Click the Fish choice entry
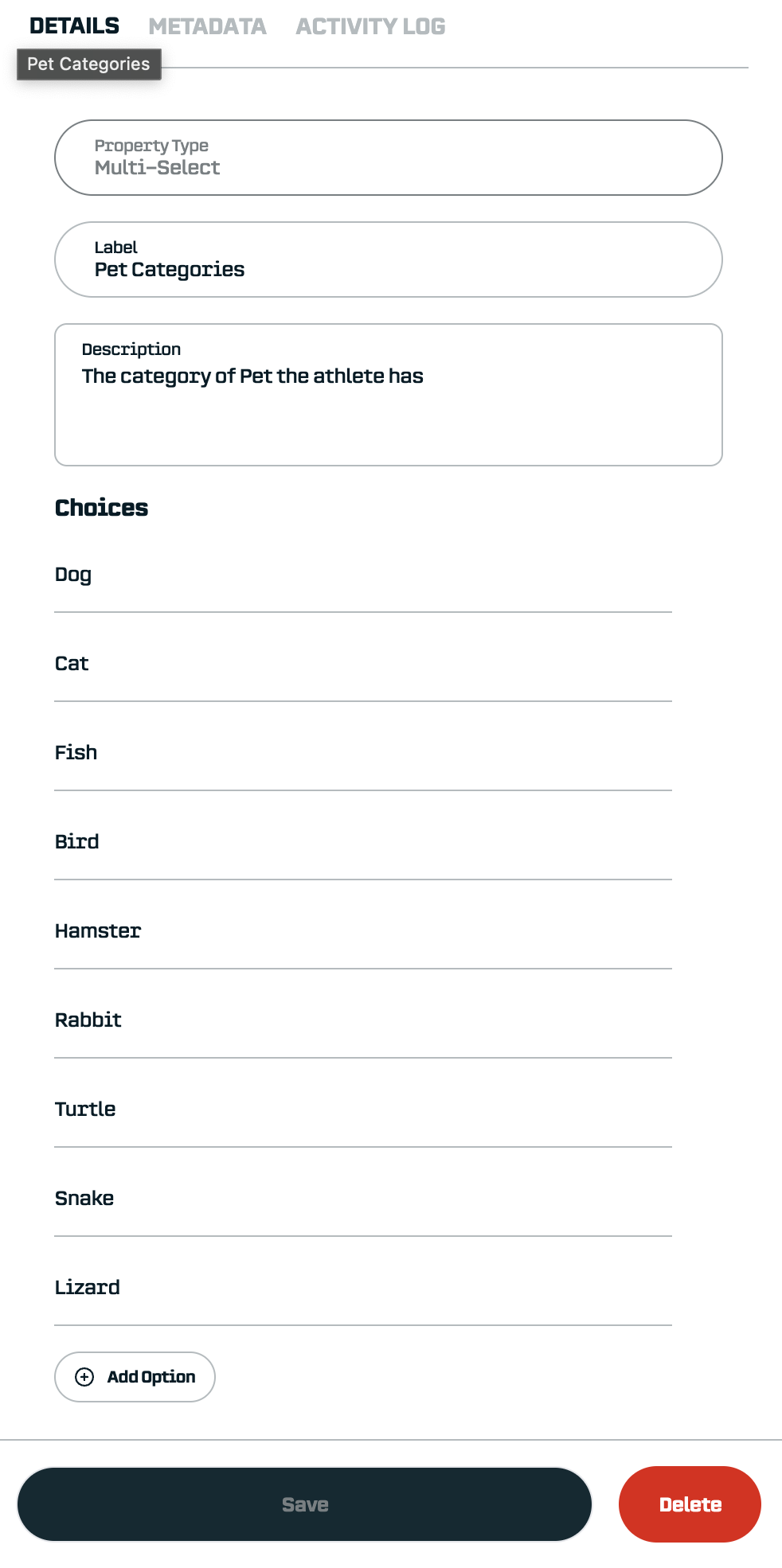The height and width of the screenshot is (1568, 782). tap(362, 753)
